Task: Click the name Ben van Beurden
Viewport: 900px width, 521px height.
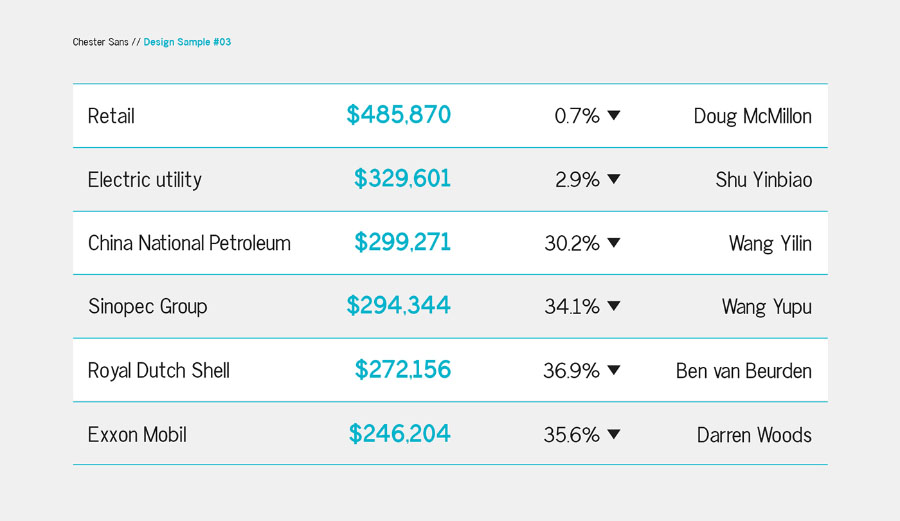Action: pos(743,371)
